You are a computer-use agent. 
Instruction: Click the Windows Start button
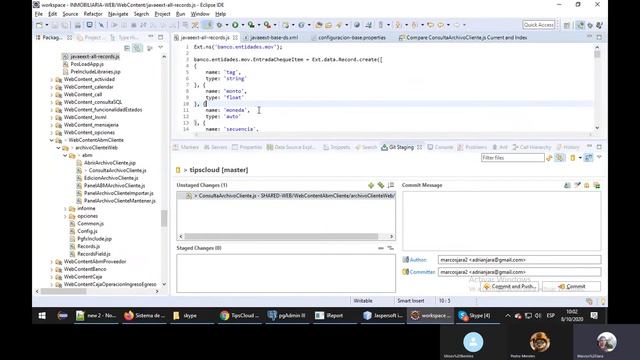coord(42,316)
